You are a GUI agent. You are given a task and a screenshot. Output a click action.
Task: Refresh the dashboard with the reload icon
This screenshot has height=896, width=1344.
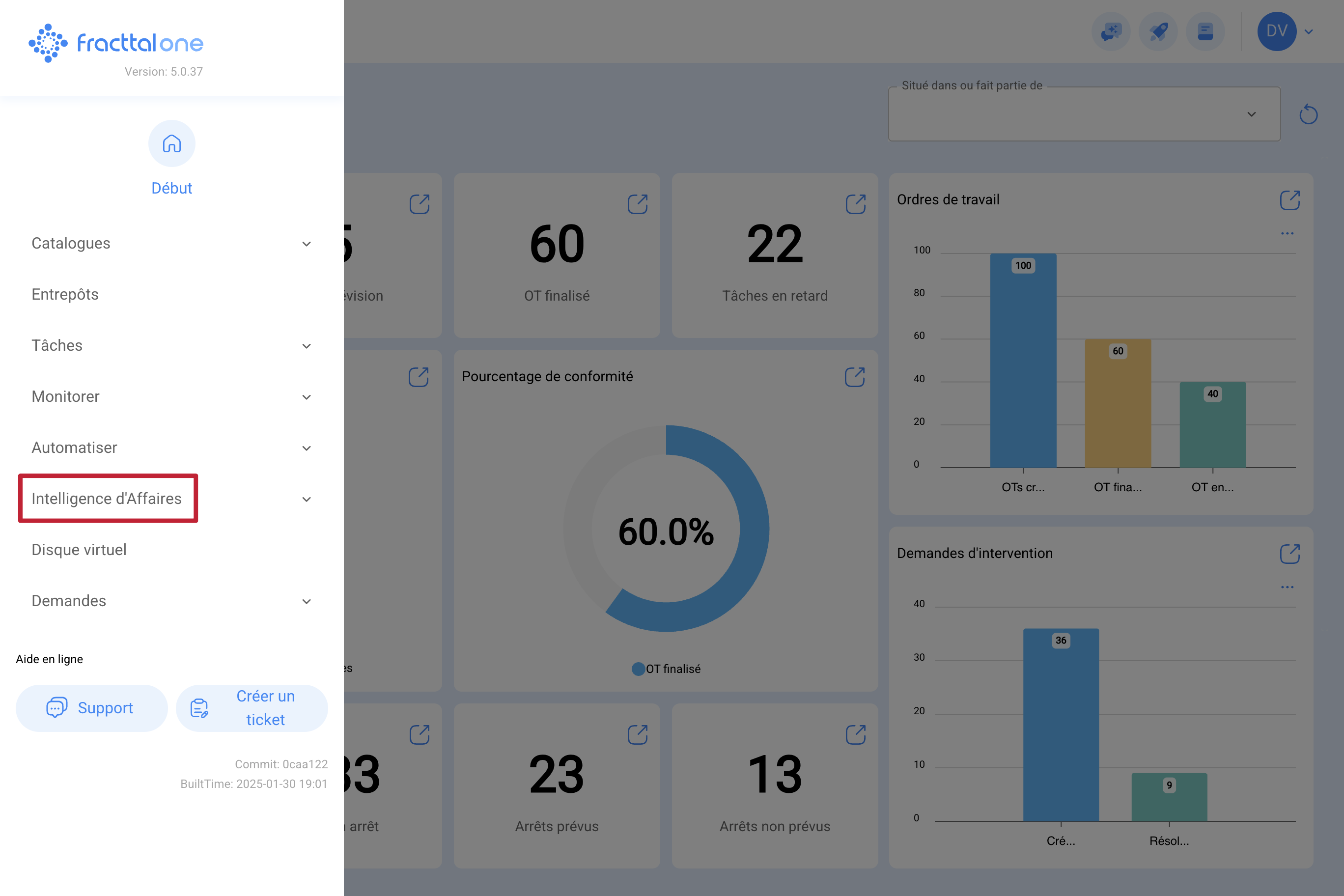[x=1308, y=114]
